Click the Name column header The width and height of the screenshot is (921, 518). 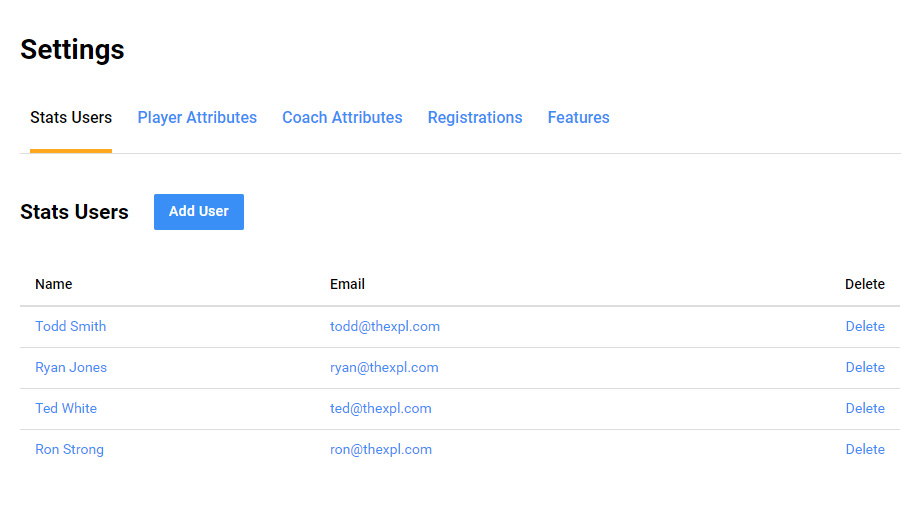click(x=54, y=284)
